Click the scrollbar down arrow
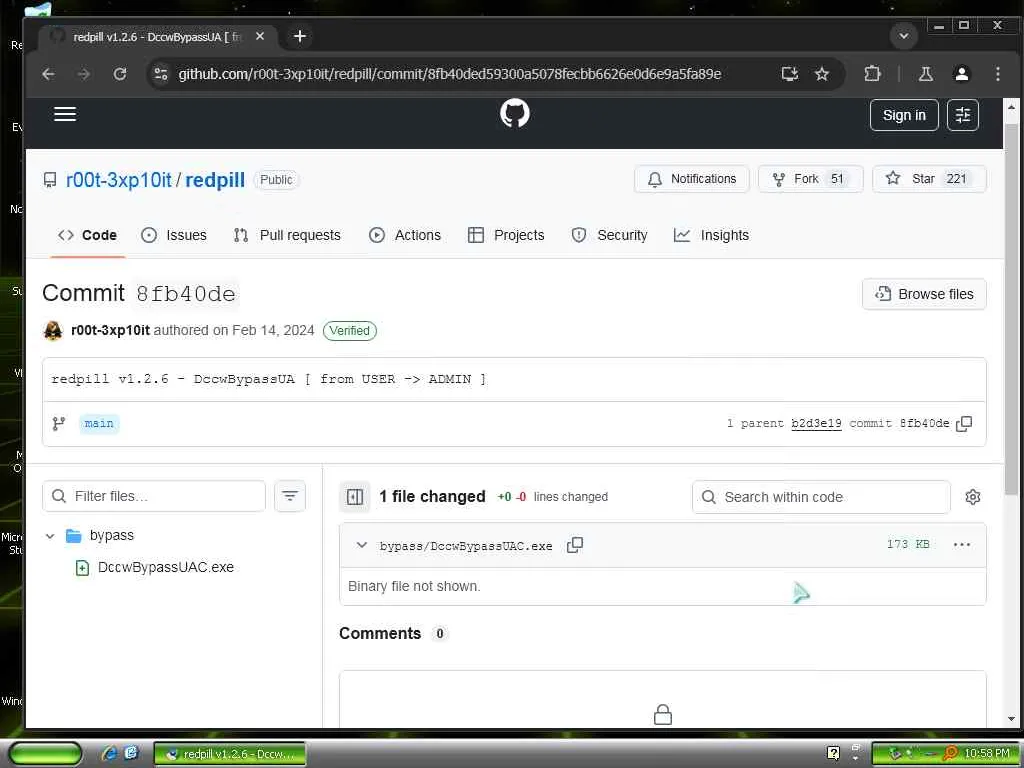The image size is (1024, 768). [1011, 718]
